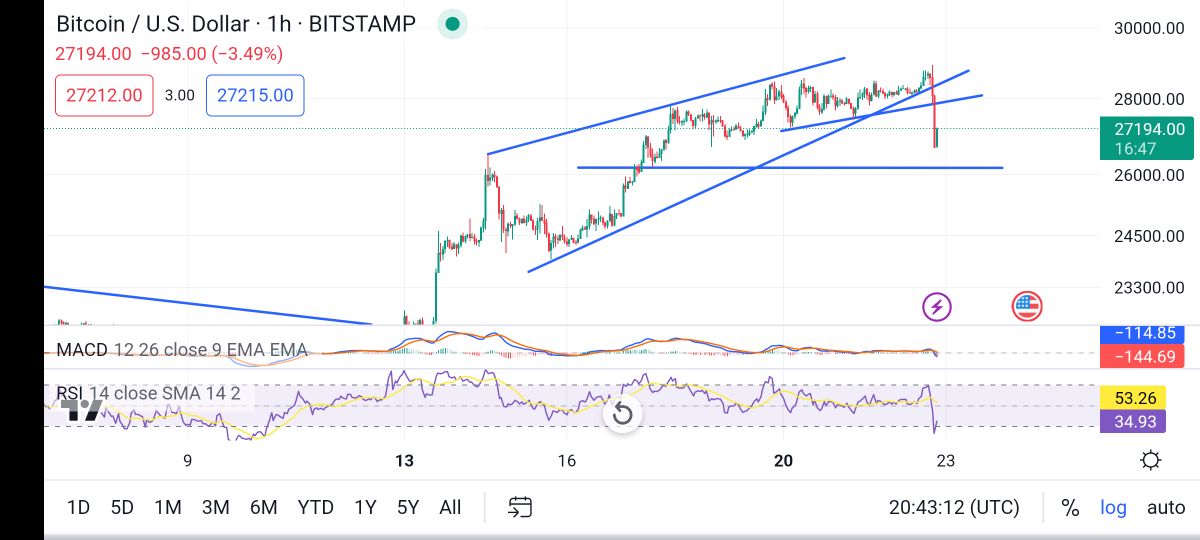Toggle log scale mode
This screenshot has height=540, width=1200.
pyautogui.click(x=1113, y=508)
